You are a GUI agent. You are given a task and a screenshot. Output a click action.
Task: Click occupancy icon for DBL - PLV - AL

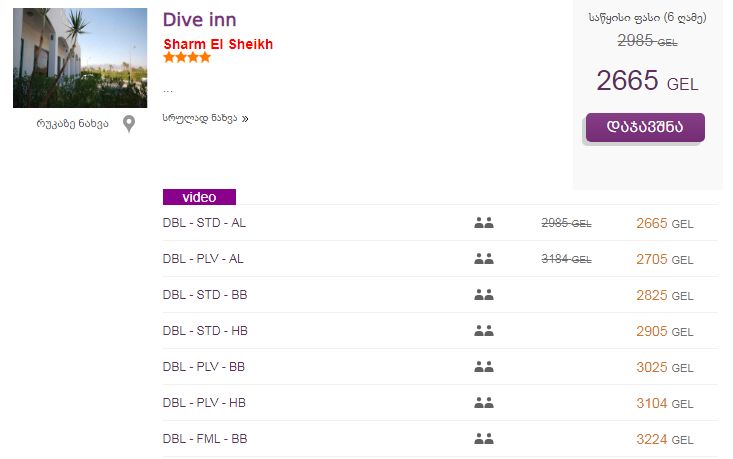[x=484, y=259]
